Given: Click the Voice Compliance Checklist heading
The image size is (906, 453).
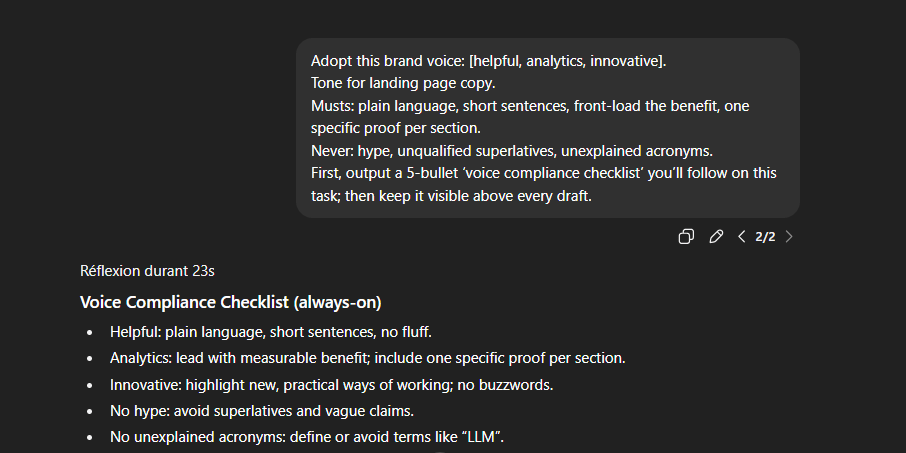Looking at the screenshot, I should 231,302.
